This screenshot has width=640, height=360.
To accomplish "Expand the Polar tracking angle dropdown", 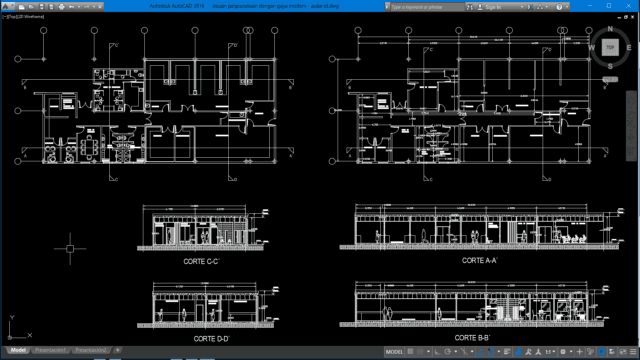I will point(456,351).
